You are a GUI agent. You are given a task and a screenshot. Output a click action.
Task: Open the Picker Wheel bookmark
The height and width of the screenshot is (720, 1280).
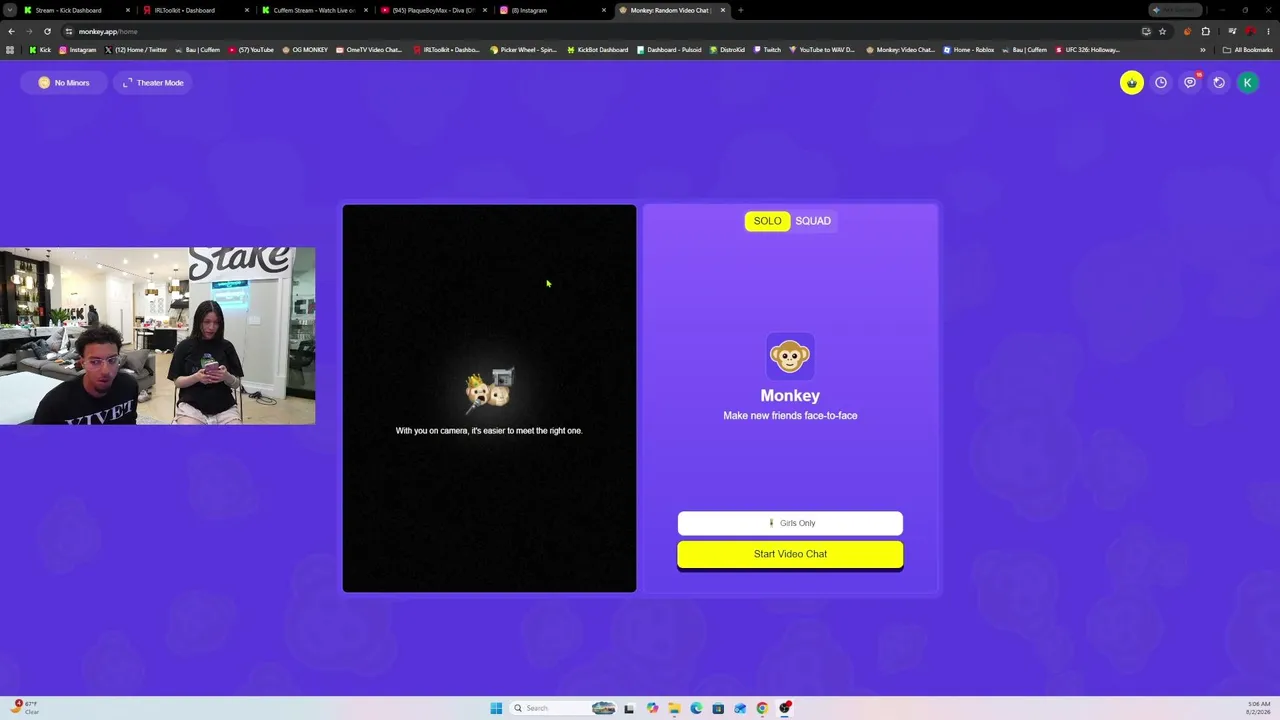coord(523,50)
